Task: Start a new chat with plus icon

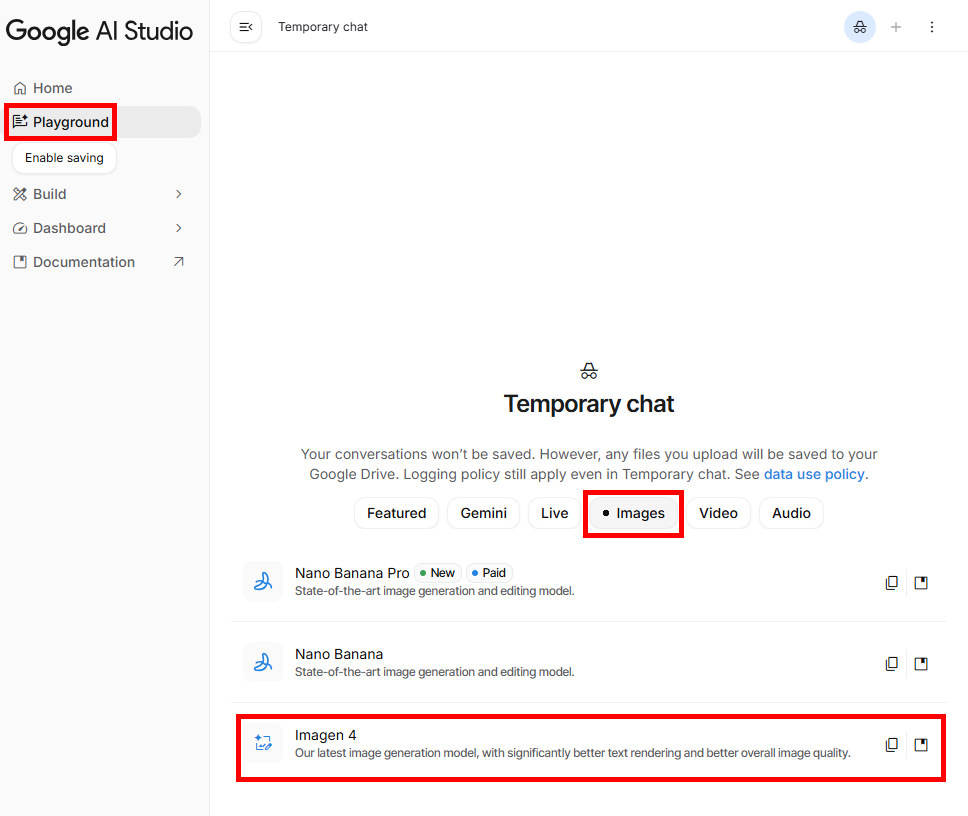Action: 896,27
